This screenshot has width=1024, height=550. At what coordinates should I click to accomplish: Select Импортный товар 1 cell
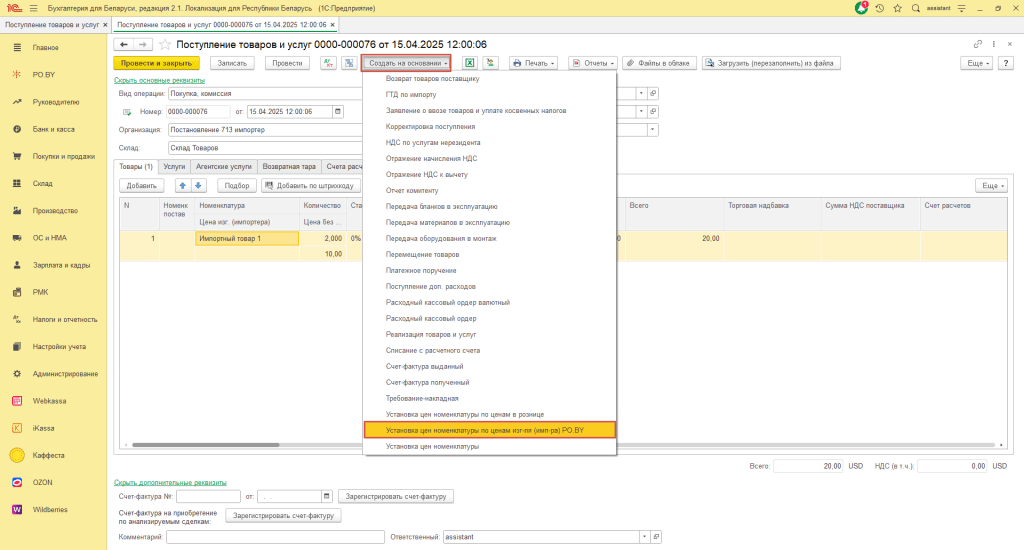click(247, 238)
